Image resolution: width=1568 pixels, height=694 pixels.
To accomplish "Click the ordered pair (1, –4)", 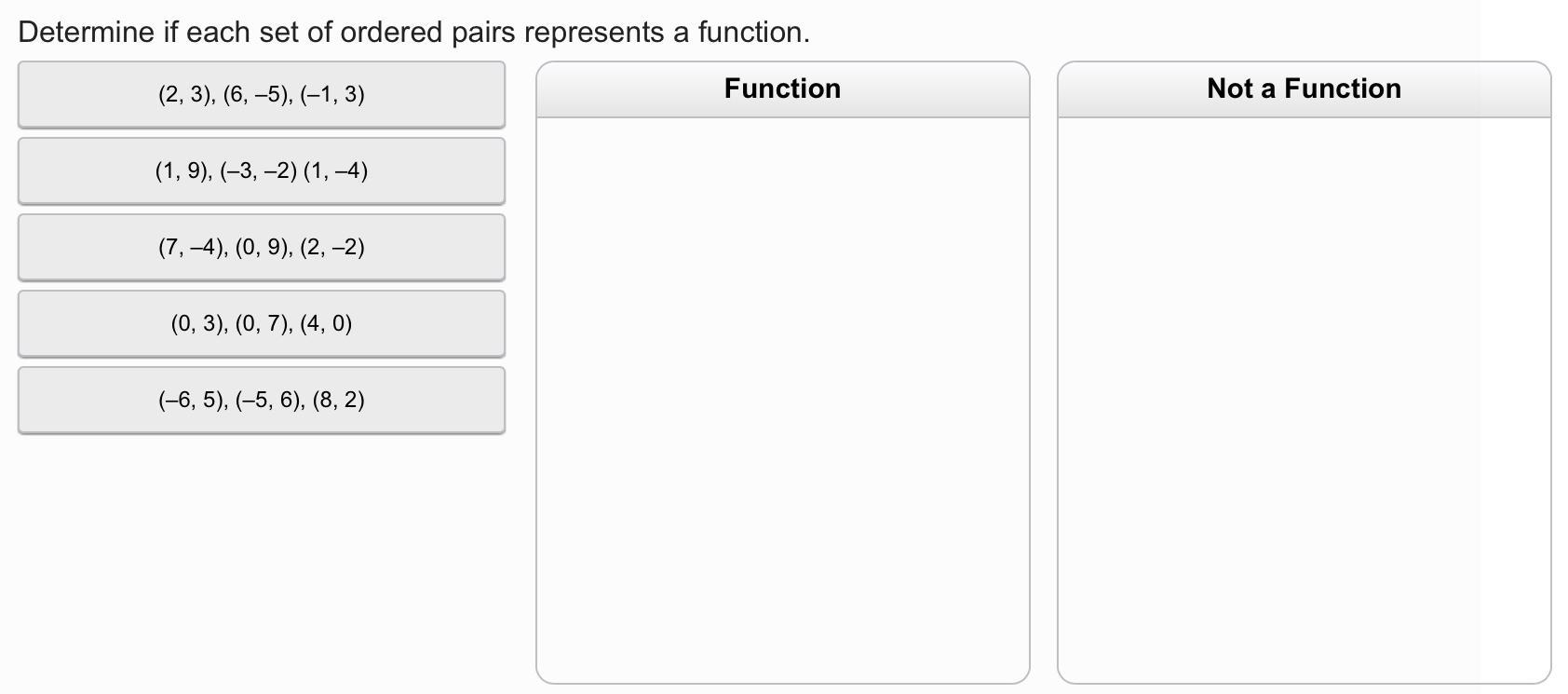I will click(x=335, y=170).
